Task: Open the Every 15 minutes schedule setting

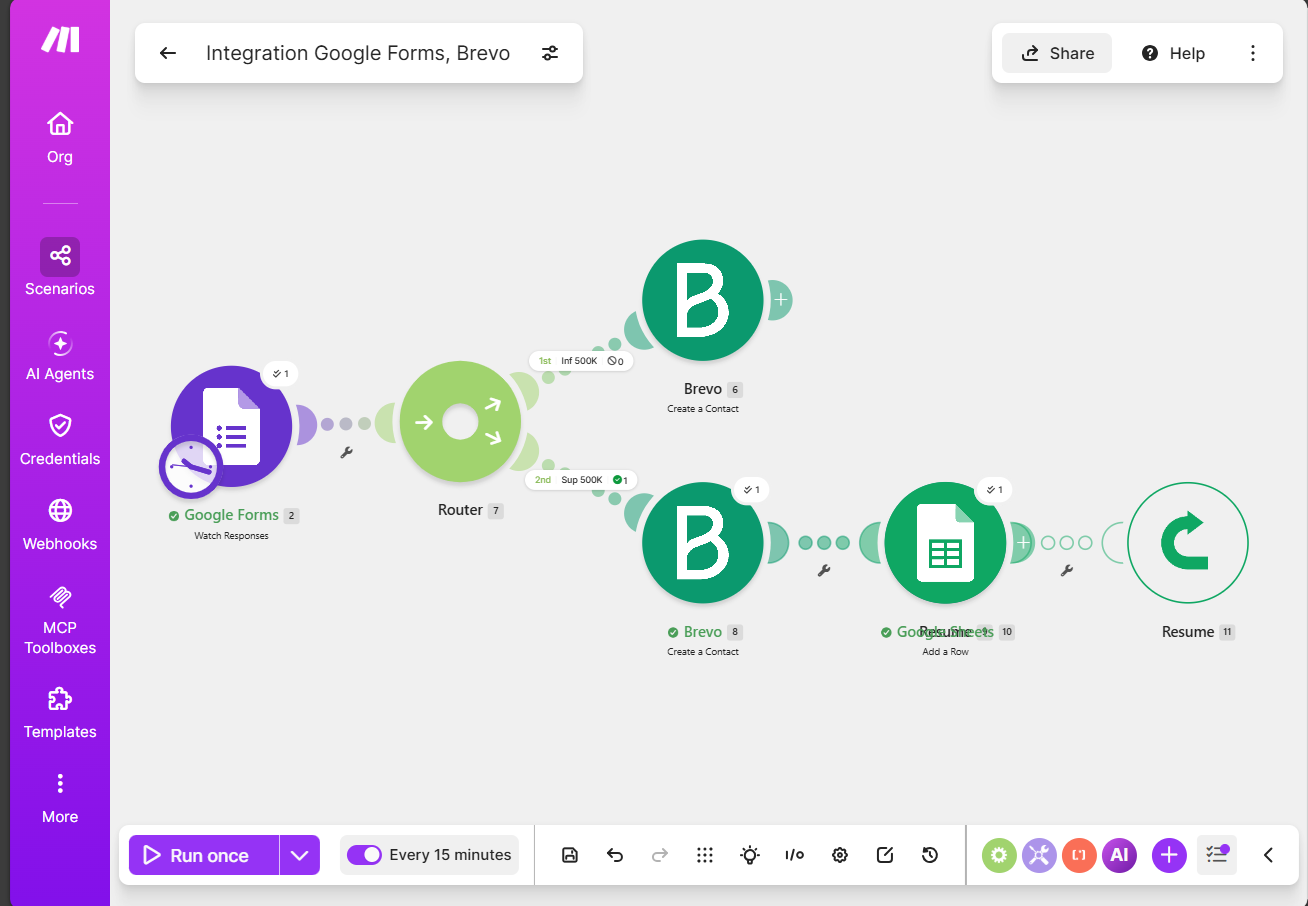Action: 450,855
